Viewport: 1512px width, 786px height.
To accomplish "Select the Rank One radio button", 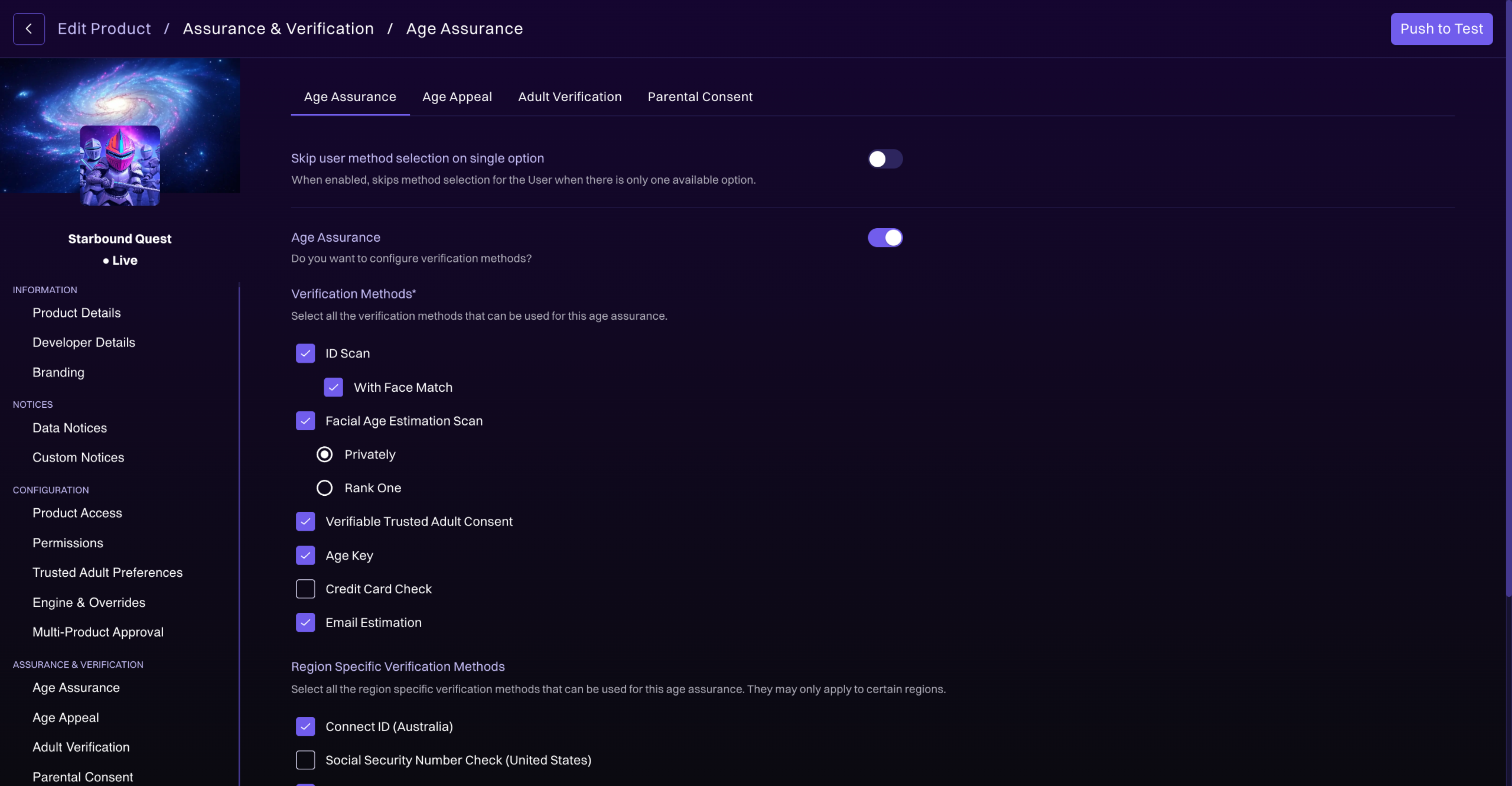I will pyautogui.click(x=324, y=488).
